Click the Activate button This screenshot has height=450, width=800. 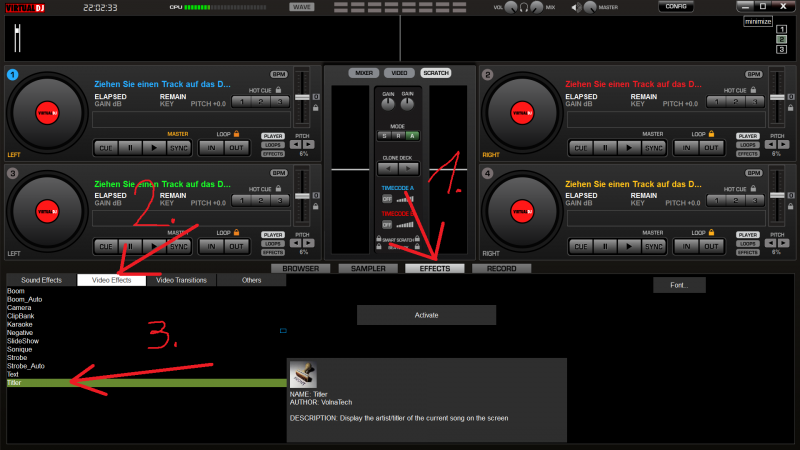[x=426, y=315]
